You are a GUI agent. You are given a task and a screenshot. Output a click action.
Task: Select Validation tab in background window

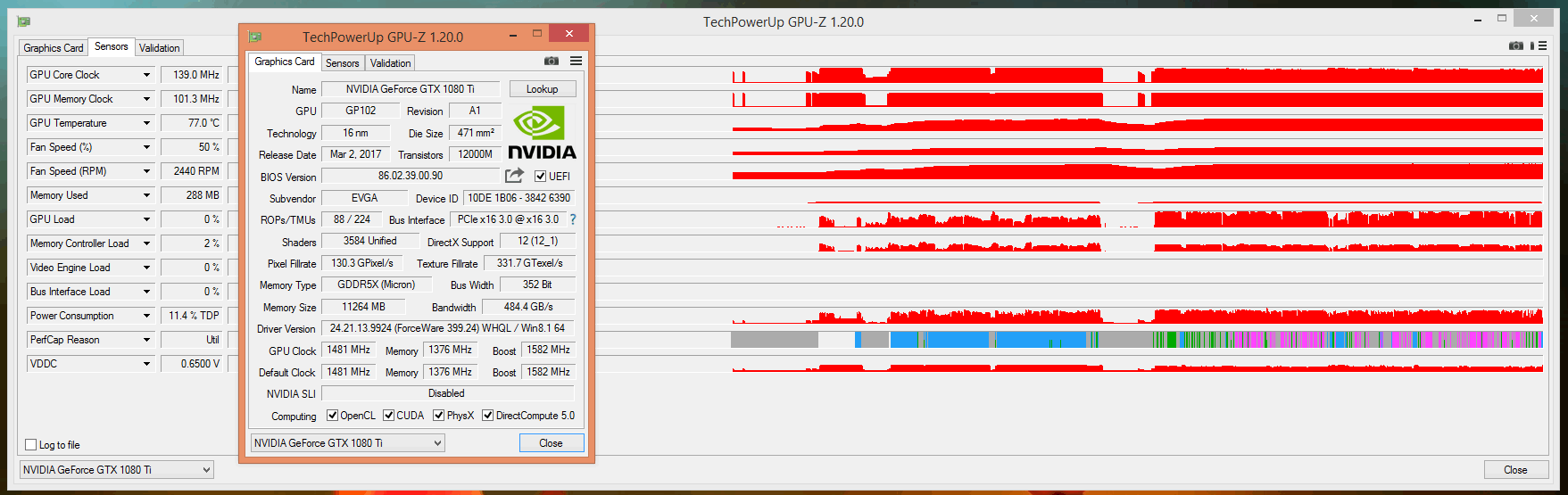pyautogui.click(x=160, y=48)
